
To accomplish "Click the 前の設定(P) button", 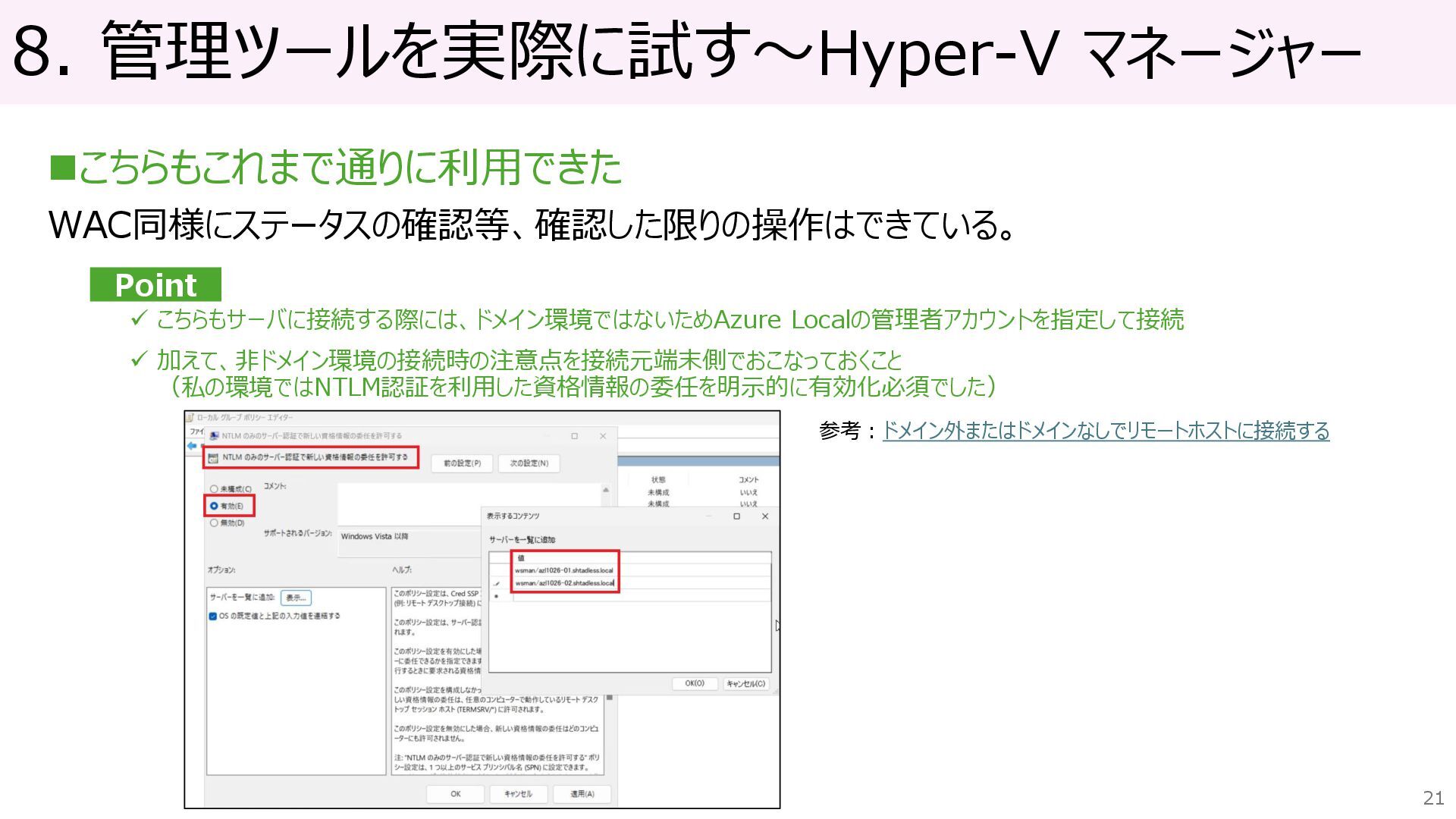I will 462,463.
